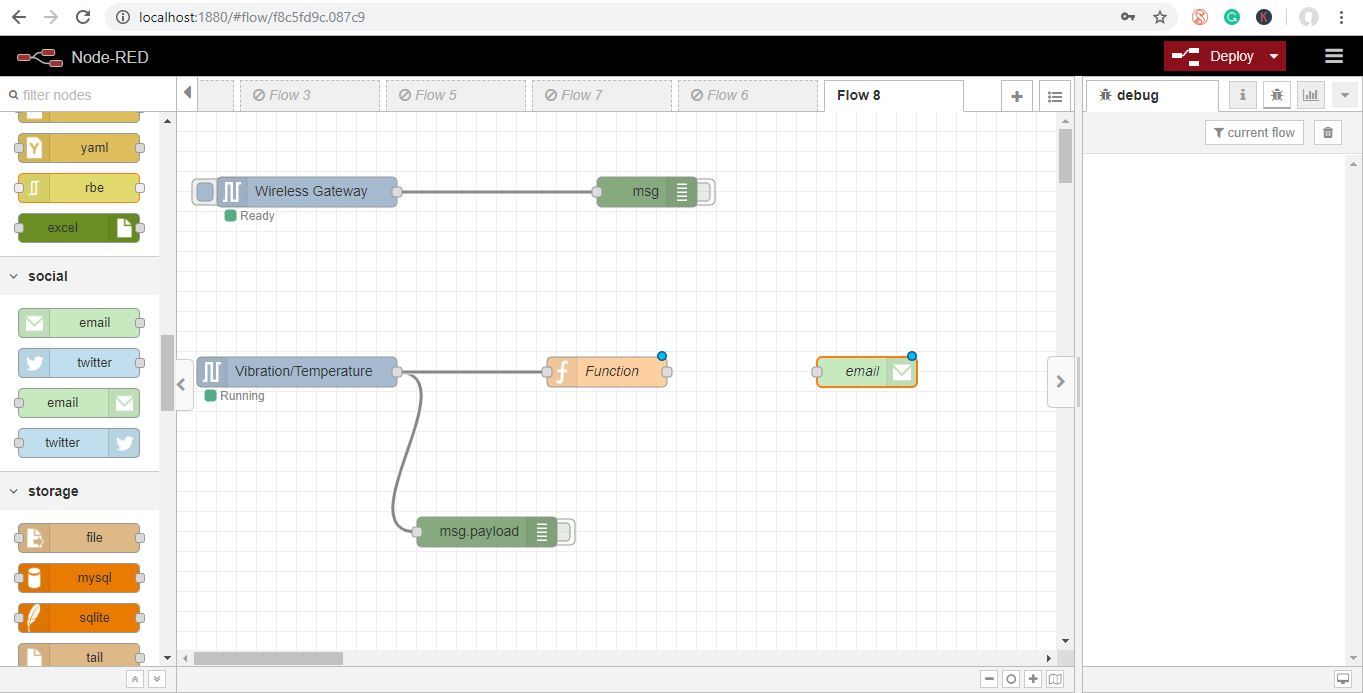
Task: Open the dashboard chart icon tab
Action: [x=1310, y=95]
